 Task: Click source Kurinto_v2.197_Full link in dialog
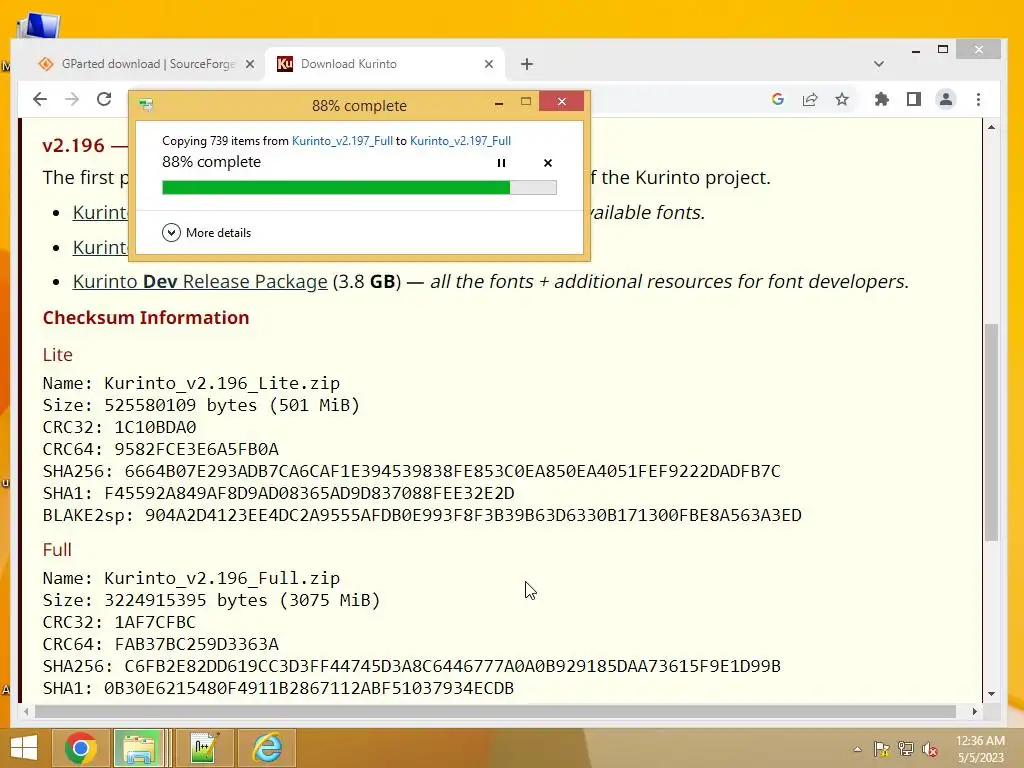[x=342, y=141]
